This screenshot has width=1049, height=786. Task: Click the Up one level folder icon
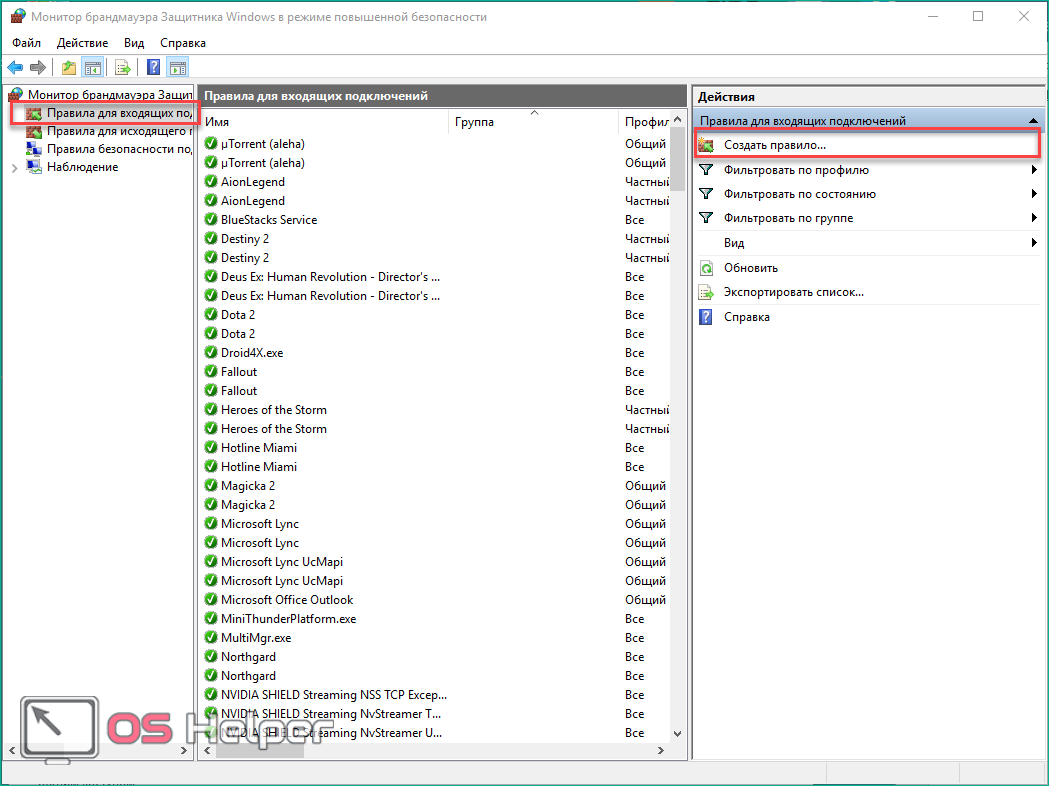click(68, 67)
